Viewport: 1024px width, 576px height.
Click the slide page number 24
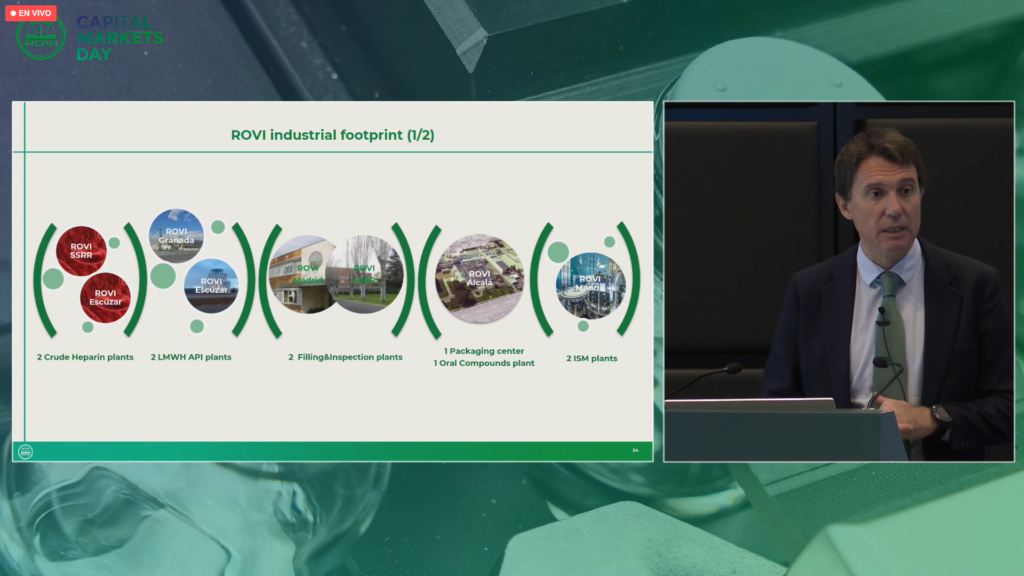coord(635,450)
